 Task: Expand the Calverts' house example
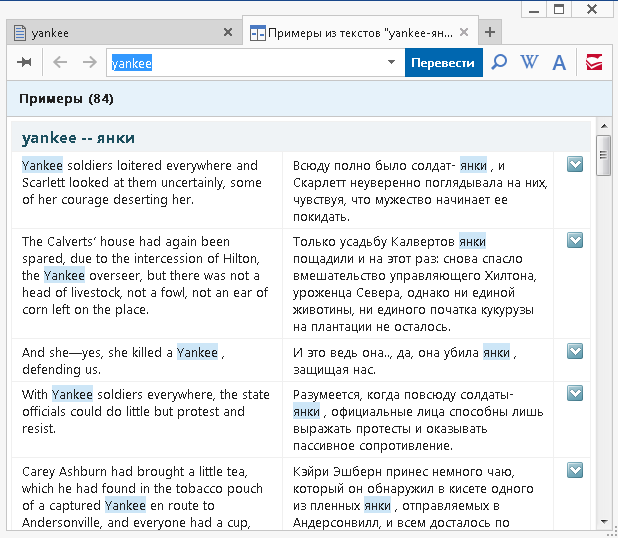coord(575,240)
